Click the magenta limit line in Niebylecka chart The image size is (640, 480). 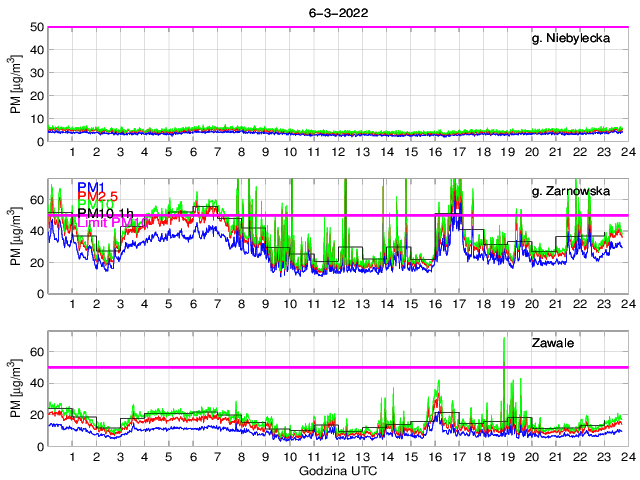coord(300,27)
